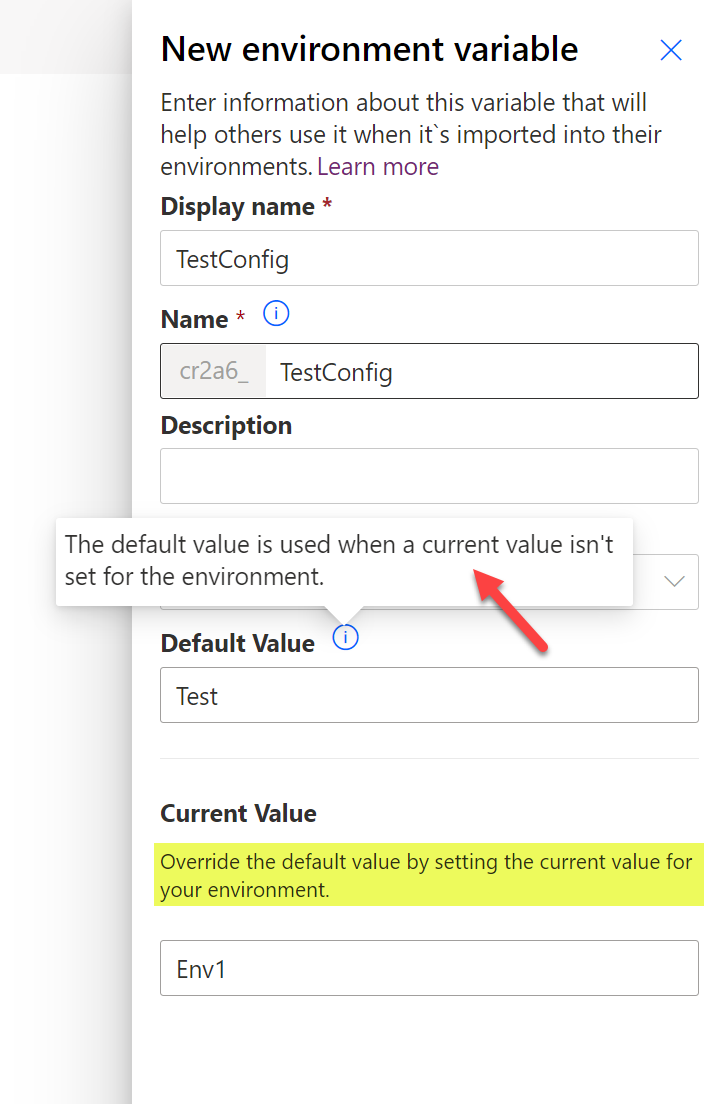This screenshot has width=724, height=1104.
Task: Click the info icon beside Name
Action: 276,313
